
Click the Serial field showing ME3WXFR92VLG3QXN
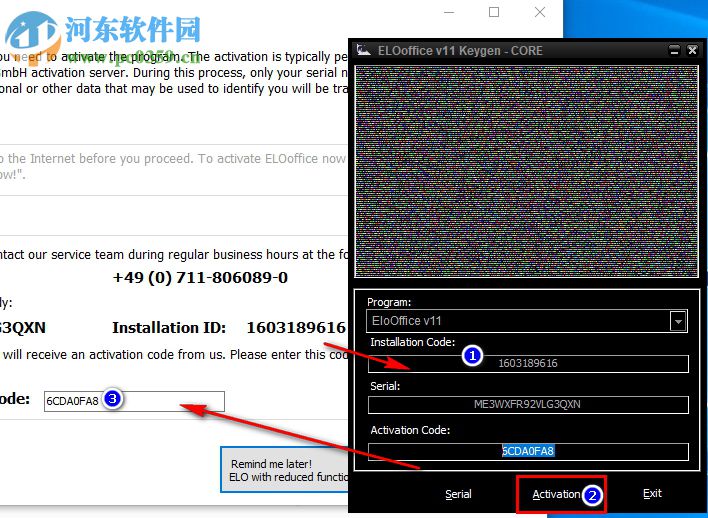[528, 405]
